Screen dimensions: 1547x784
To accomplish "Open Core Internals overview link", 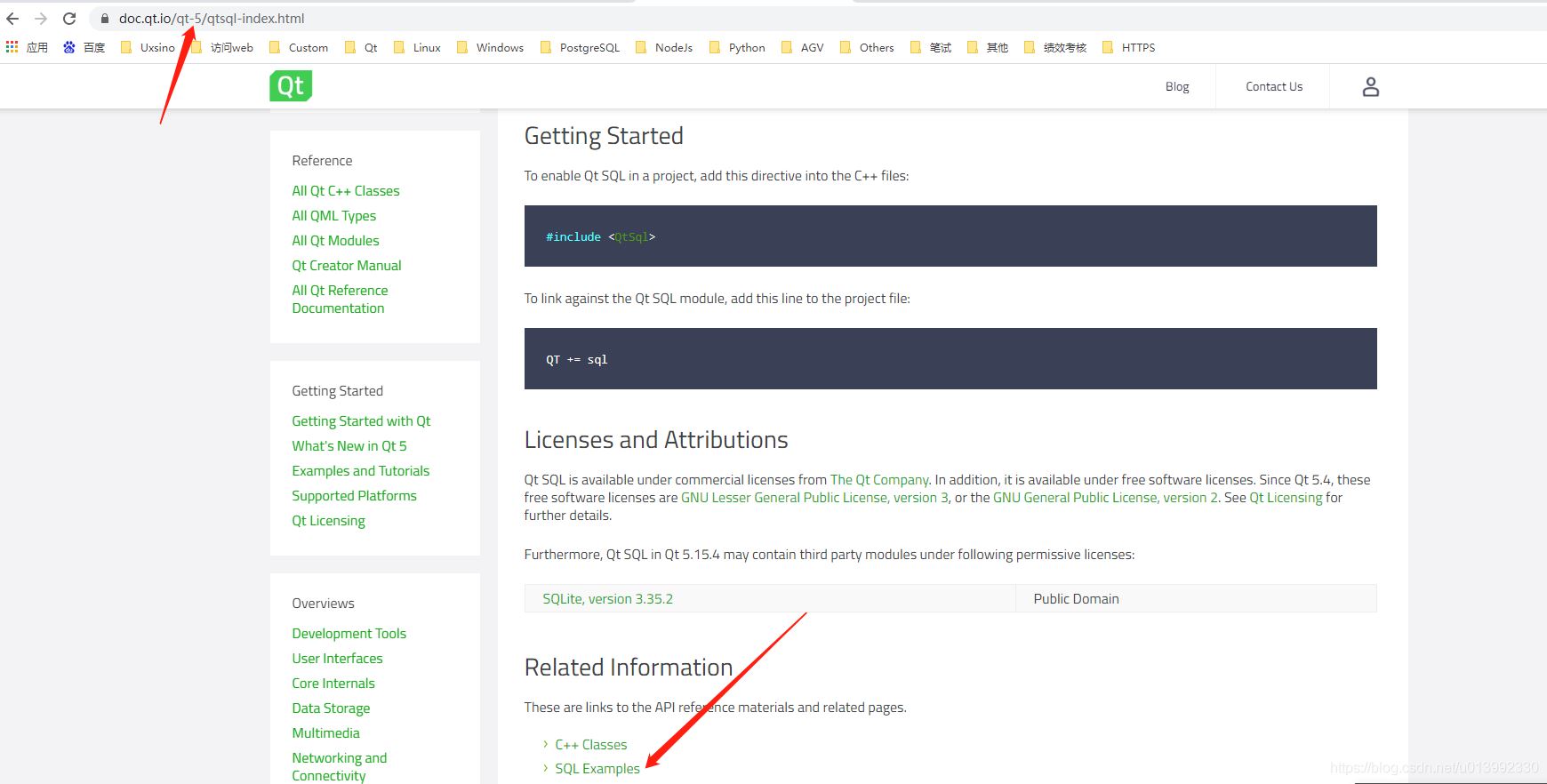I will 333,683.
